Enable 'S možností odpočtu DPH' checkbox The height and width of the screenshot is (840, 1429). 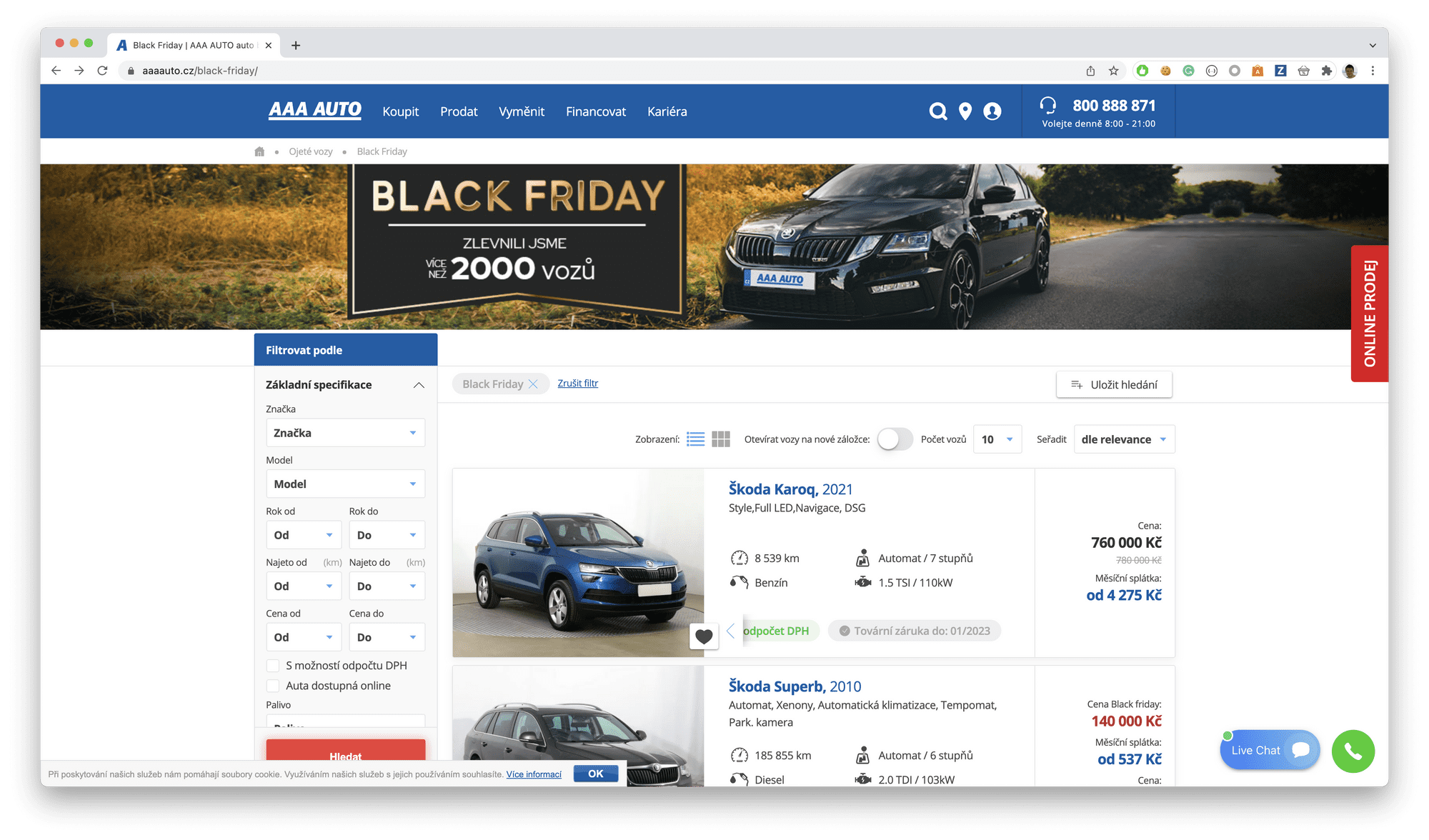(273, 665)
